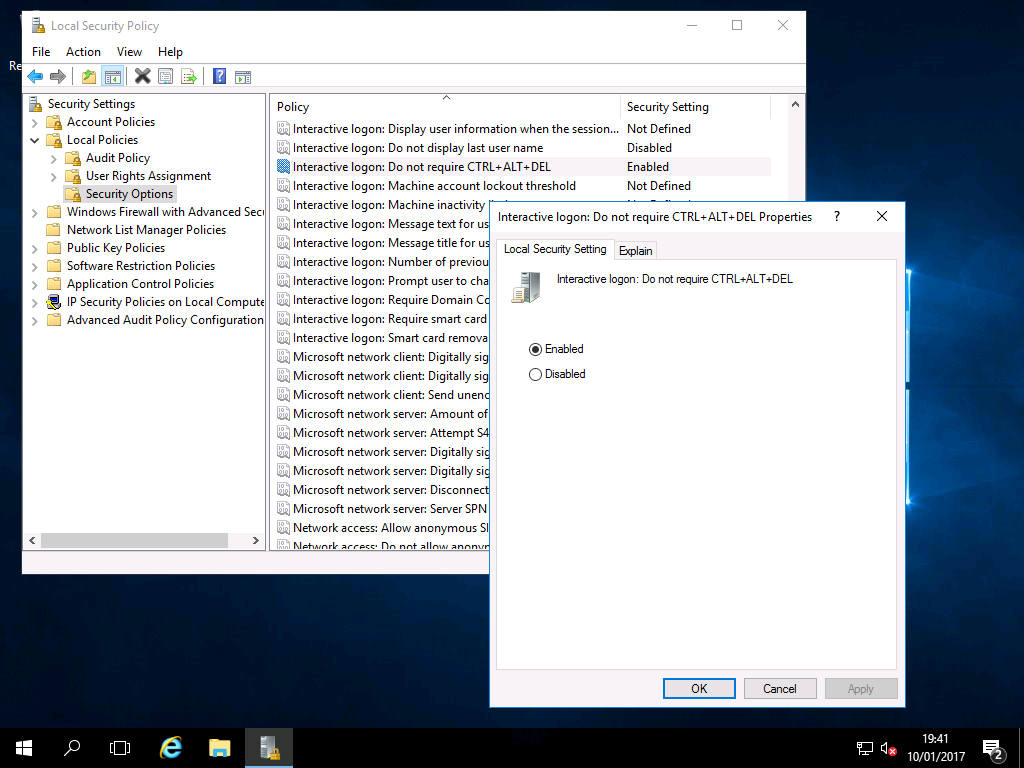Open the Windows Start menu
Viewport: 1024px width, 768px height.
tap(24, 748)
